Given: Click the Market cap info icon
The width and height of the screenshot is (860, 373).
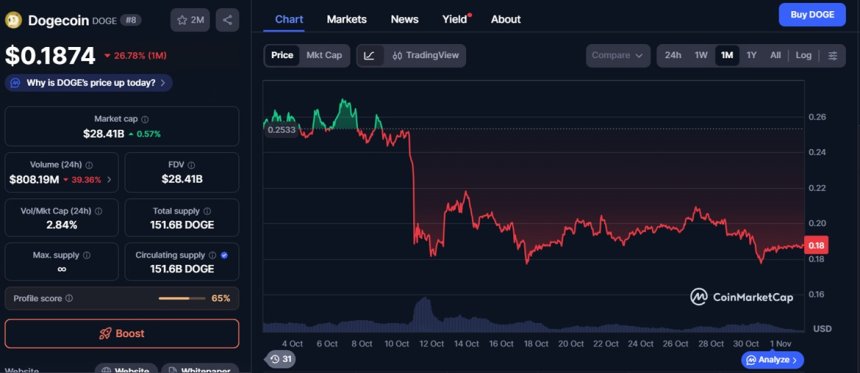Looking at the screenshot, I should pyautogui.click(x=145, y=119).
